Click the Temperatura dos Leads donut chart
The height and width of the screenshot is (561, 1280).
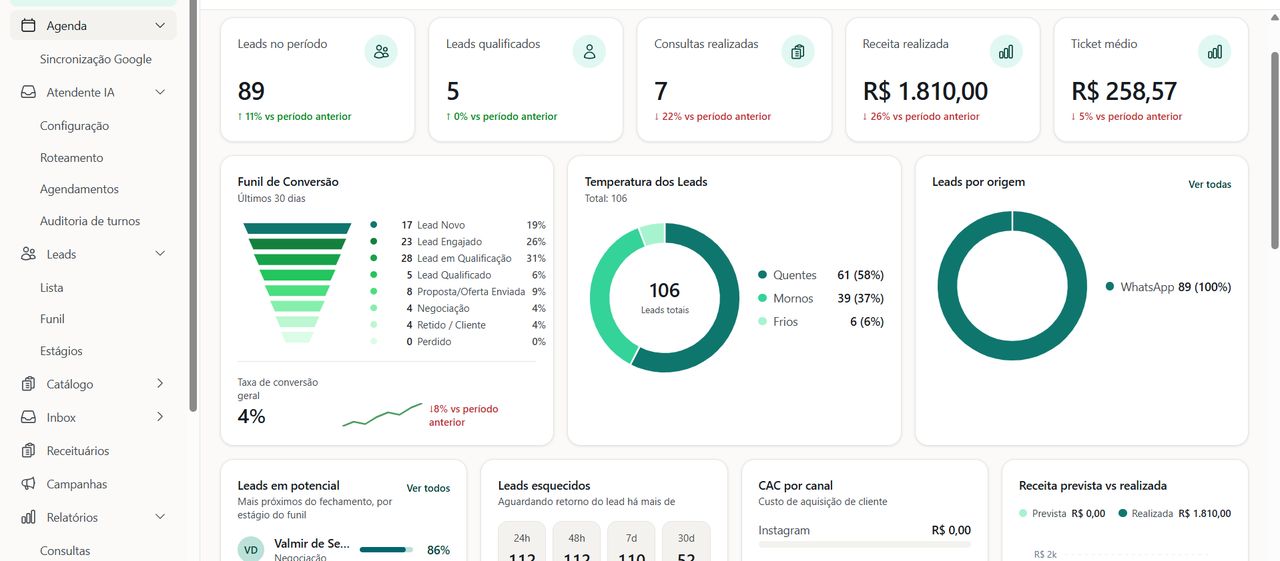[x=664, y=298]
